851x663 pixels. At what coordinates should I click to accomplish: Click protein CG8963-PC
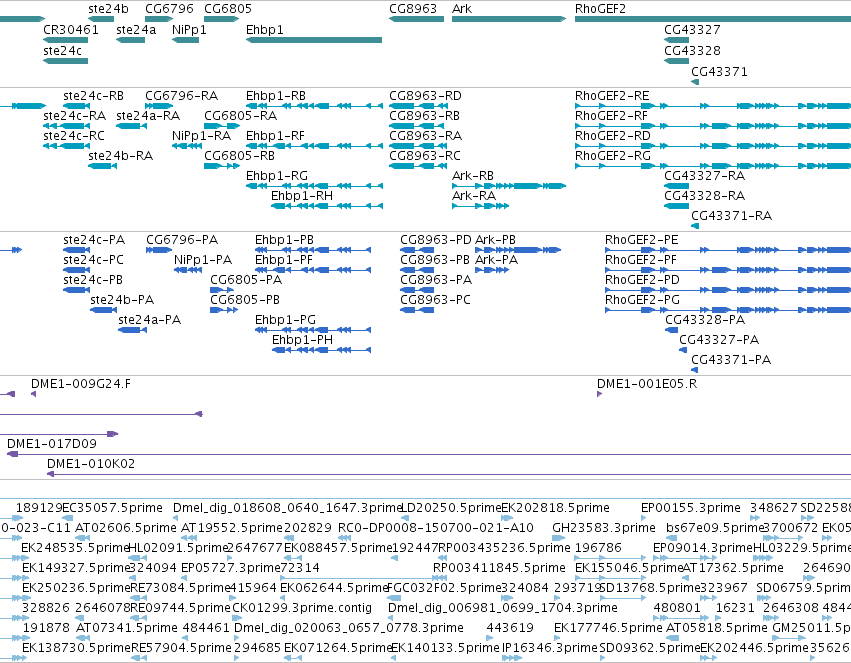(x=435, y=299)
